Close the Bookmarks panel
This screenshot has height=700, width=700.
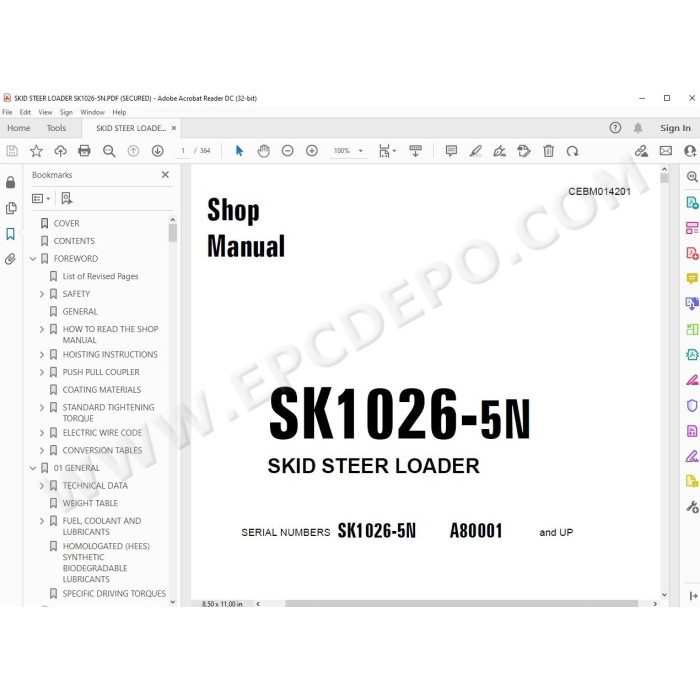165,175
